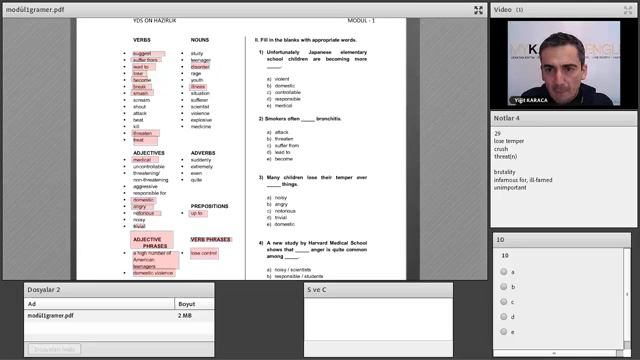Click the NOUNS heading in the document
The width and height of the screenshot is (640, 360).
tap(200, 40)
